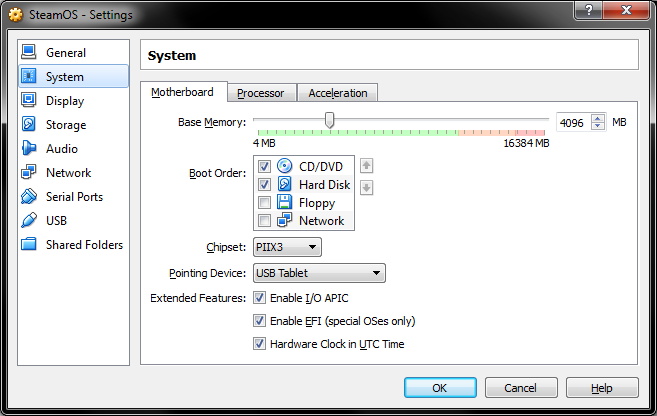
Task: Select Serial Ports label in settings list
Action: (74, 196)
